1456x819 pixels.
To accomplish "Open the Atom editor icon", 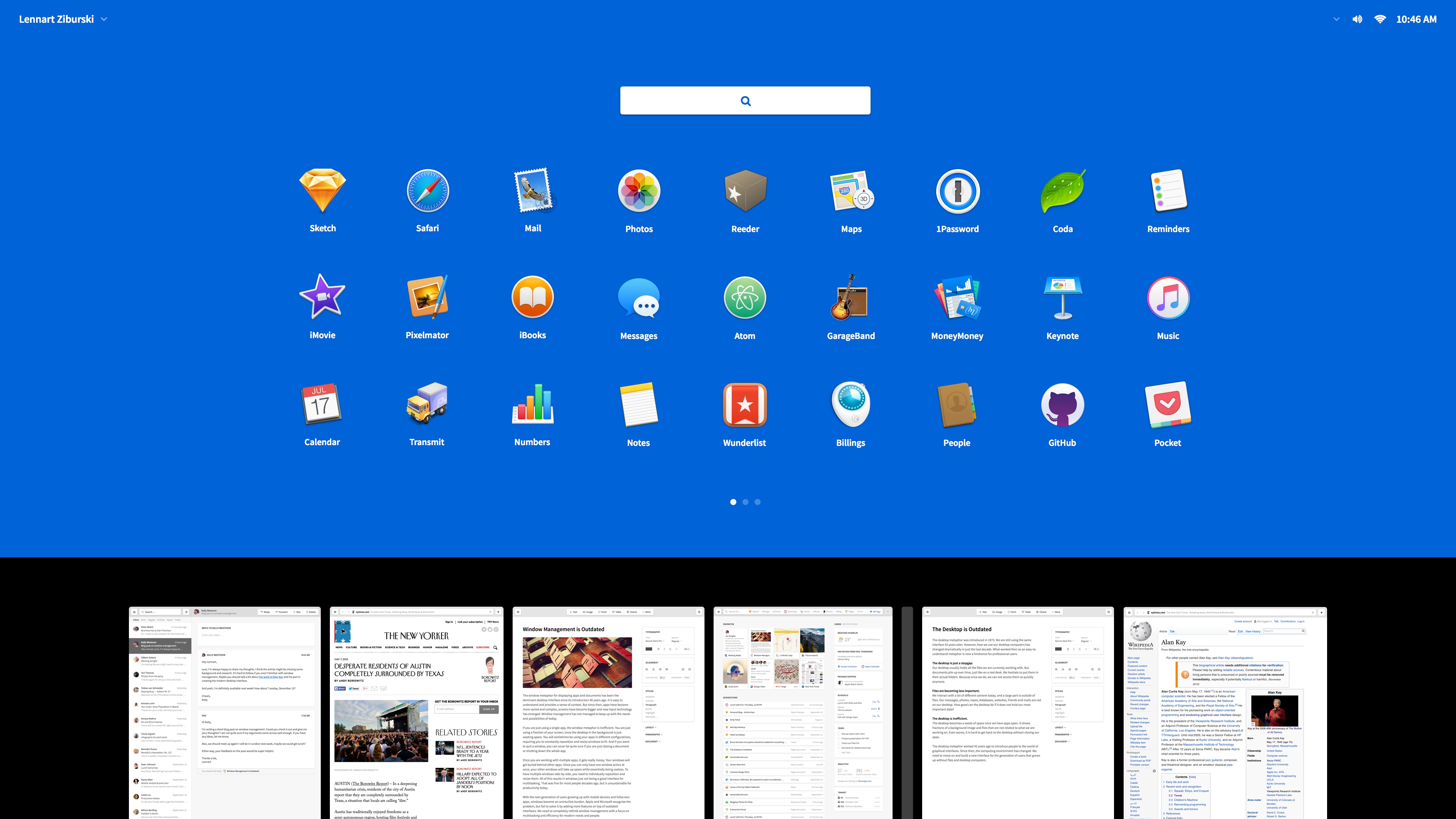I will (744, 297).
